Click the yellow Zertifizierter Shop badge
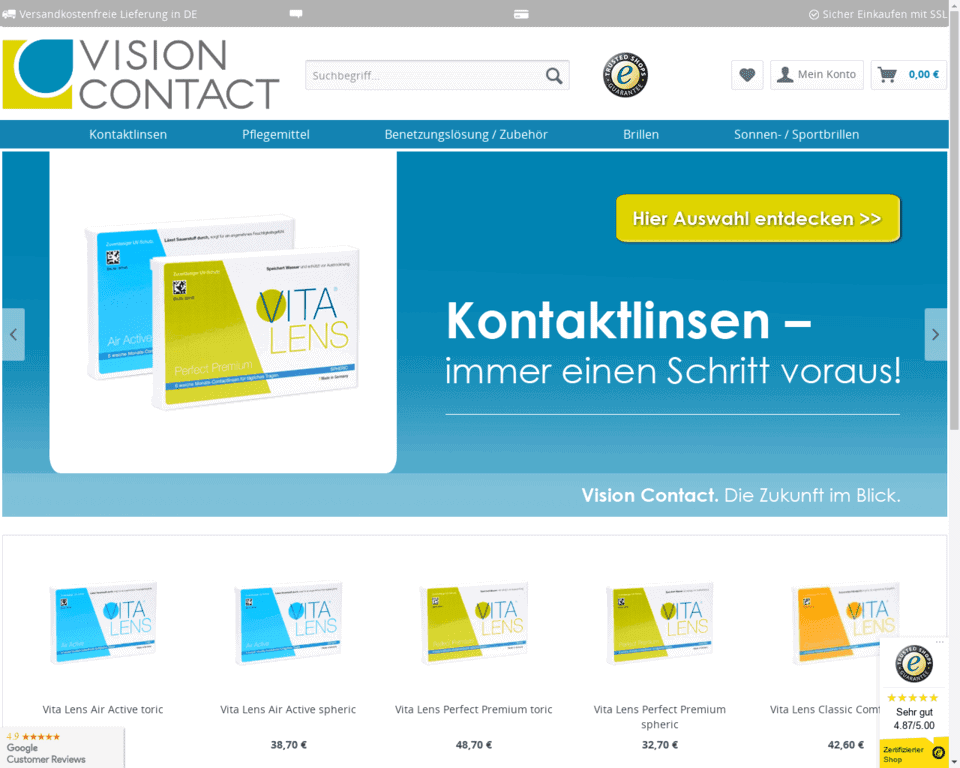The width and height of the screenshot is (960, 768). [x=905, y=750]
